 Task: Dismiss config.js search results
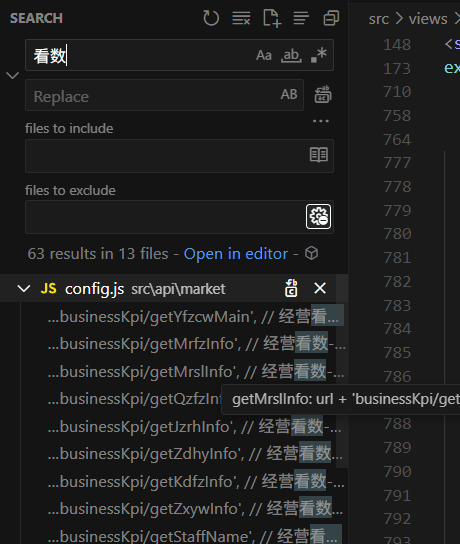coord(320,288)
